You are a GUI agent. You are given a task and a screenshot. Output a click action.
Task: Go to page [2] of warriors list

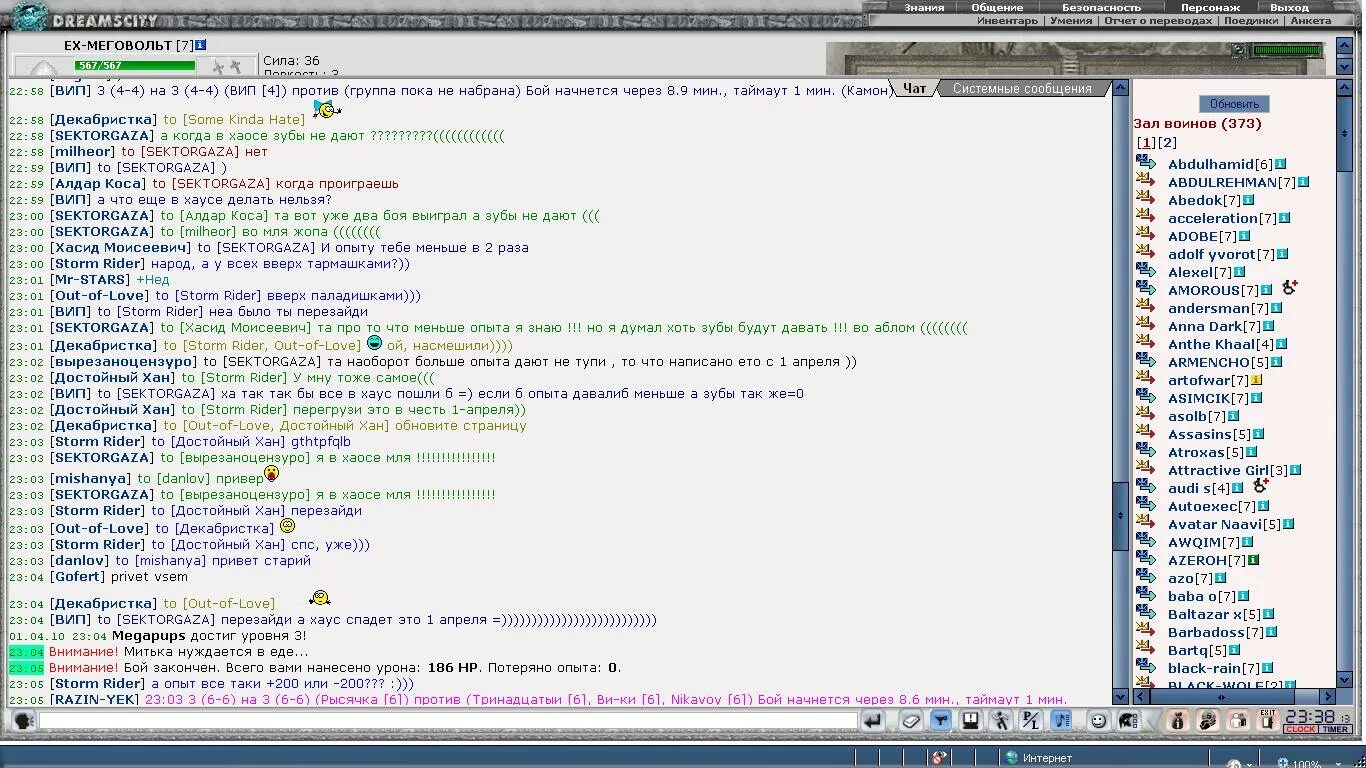coord(1167,143)
